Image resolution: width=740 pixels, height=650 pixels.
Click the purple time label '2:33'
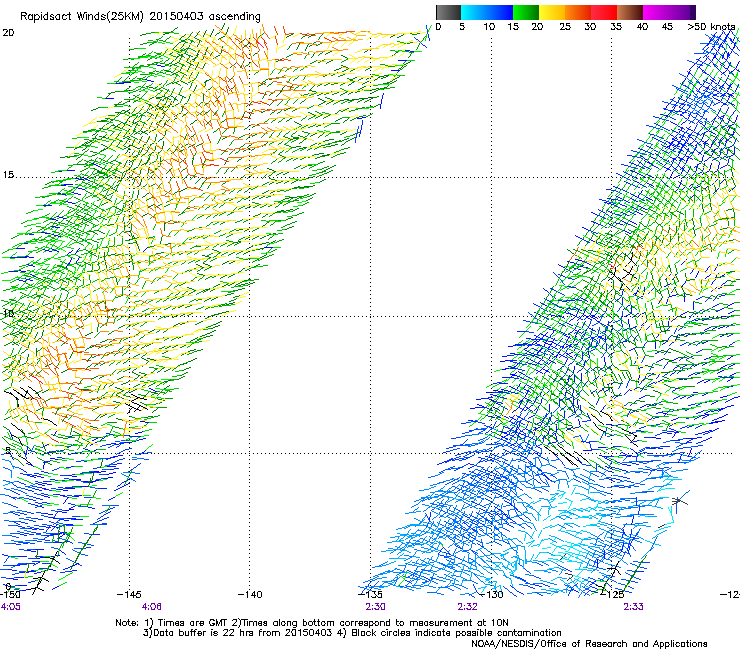(x=633, y=607)
